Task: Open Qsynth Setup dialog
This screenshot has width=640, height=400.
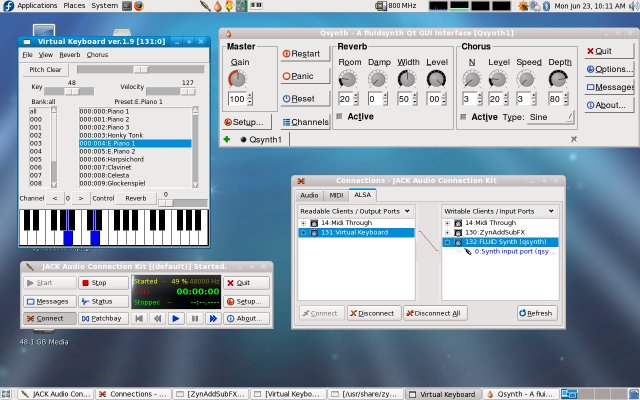Action: (x=247, y=122)
